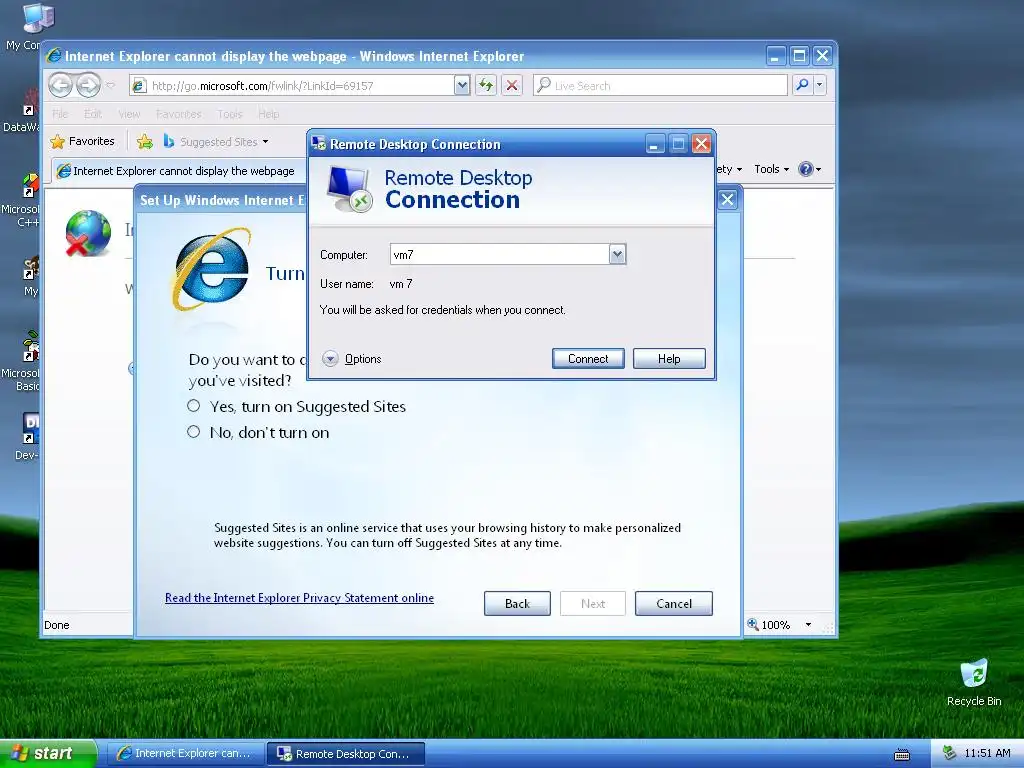Screen dimensions: 1024x768
Task: Open the zoom level dropdown arrow
Action: pyautogui.click(x=808, y=625)
